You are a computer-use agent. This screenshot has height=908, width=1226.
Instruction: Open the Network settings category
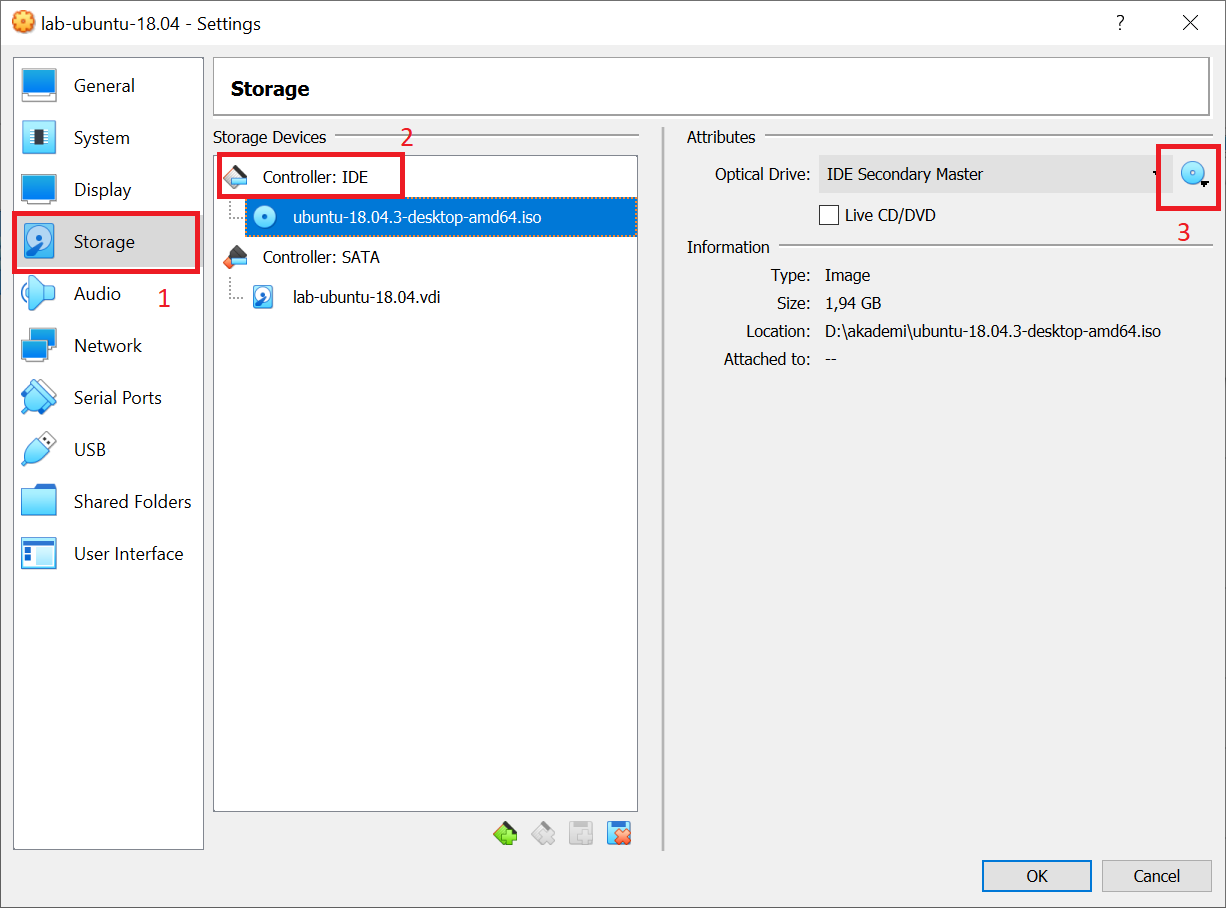(x=108, y=346)
